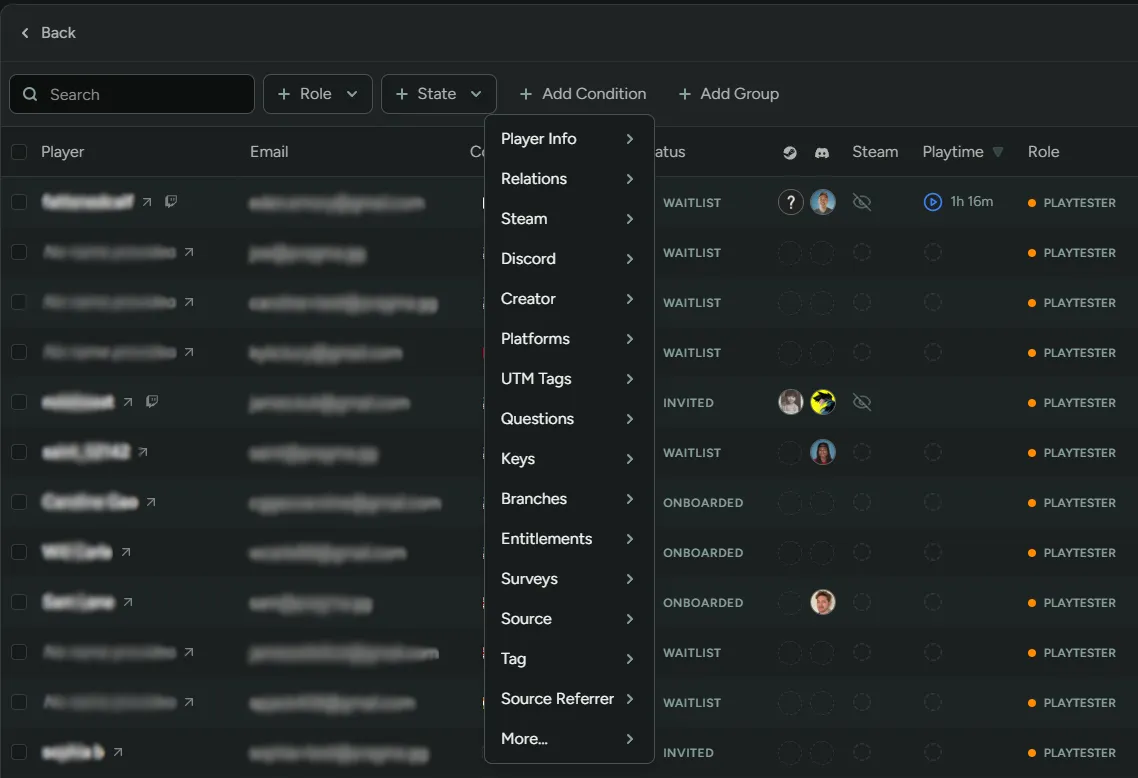Click the crossed-out eye icon on the INVITED row
Screen dimensions: 1138x778
(862, 402)
